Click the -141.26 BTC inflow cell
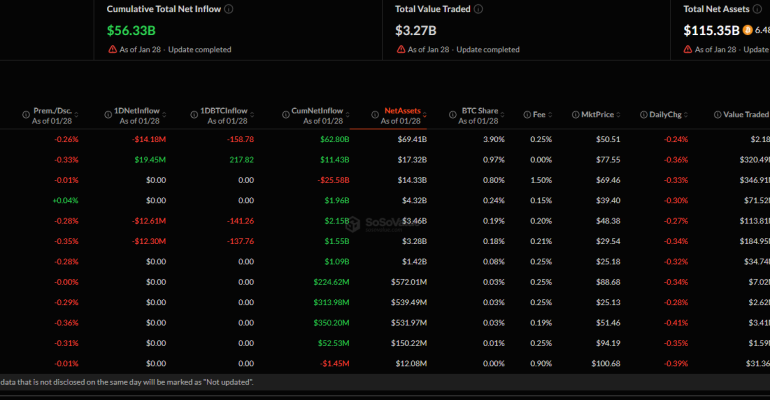The width and height of the screenshot is (770, 400). tap(241, 221)
